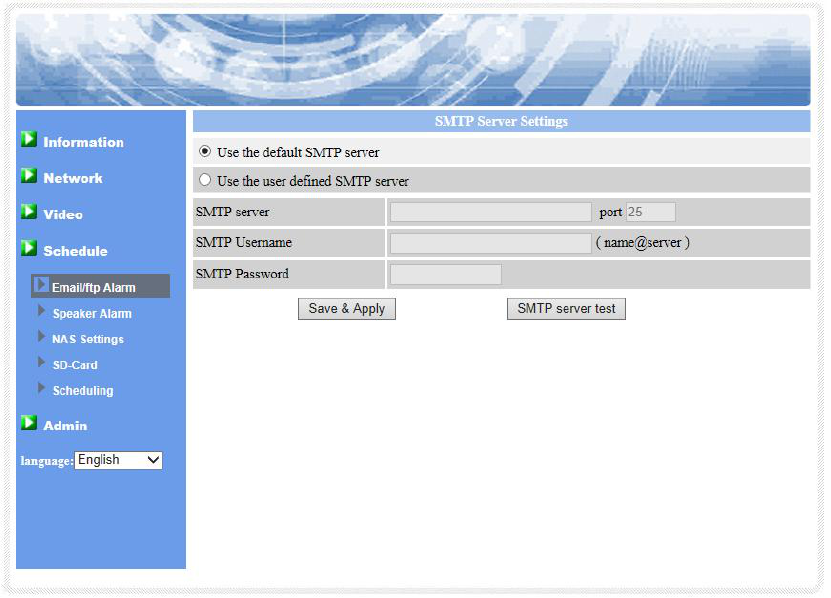Click the green arrow icon beside Network
The width and height of the screenshot is (831, 598).
tap(29, 175)
